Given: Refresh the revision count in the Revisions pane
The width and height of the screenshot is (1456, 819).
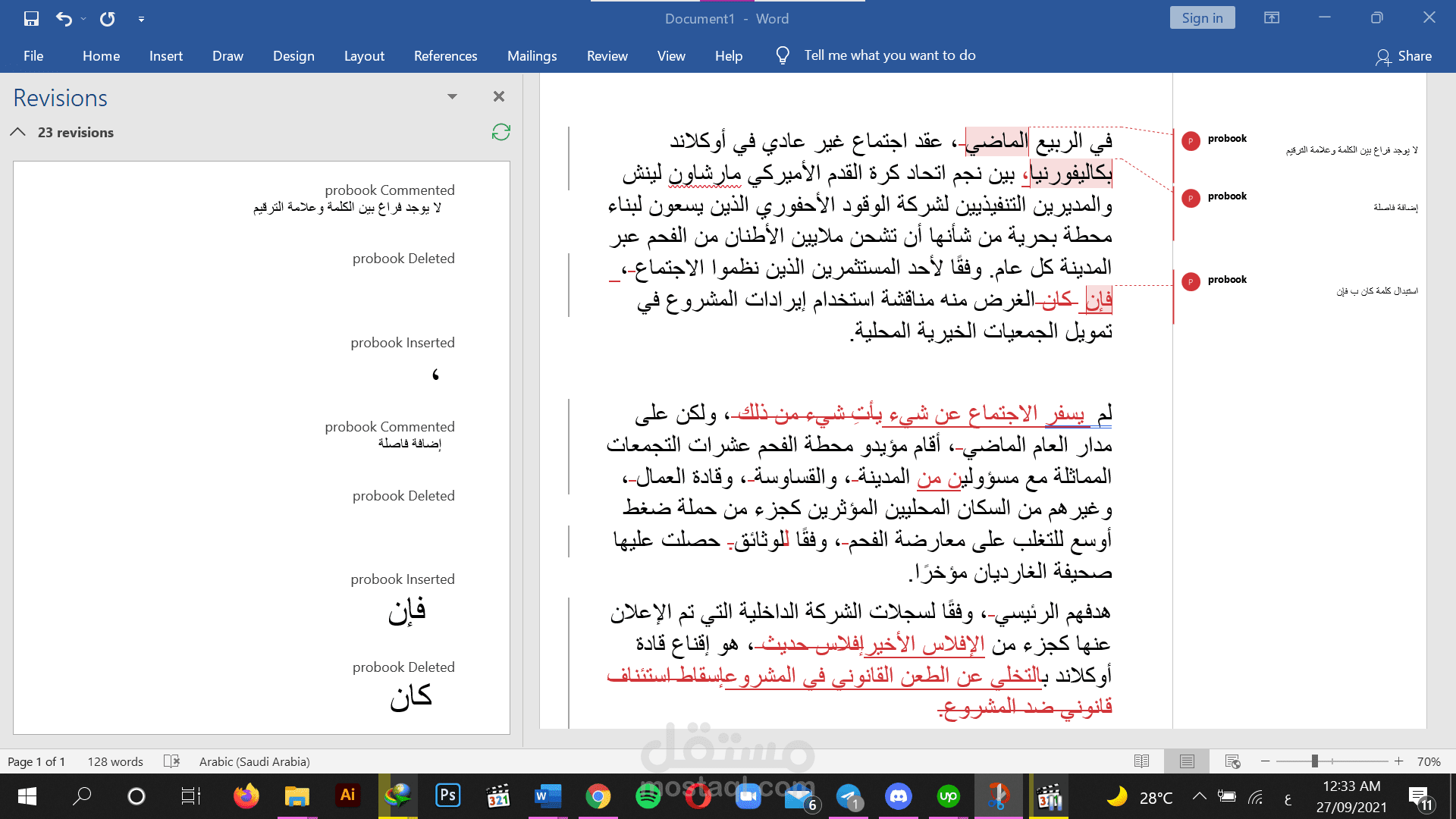Looking at the screenshot, I should click(x=501, y=132).
